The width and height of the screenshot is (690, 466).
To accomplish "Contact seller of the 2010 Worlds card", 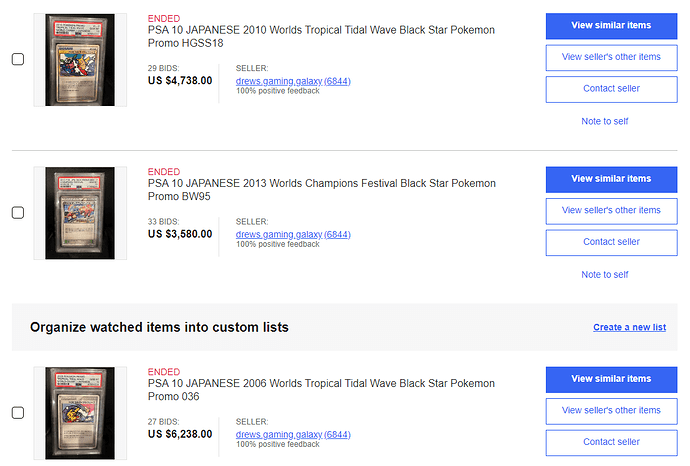I will click(611, 89).
